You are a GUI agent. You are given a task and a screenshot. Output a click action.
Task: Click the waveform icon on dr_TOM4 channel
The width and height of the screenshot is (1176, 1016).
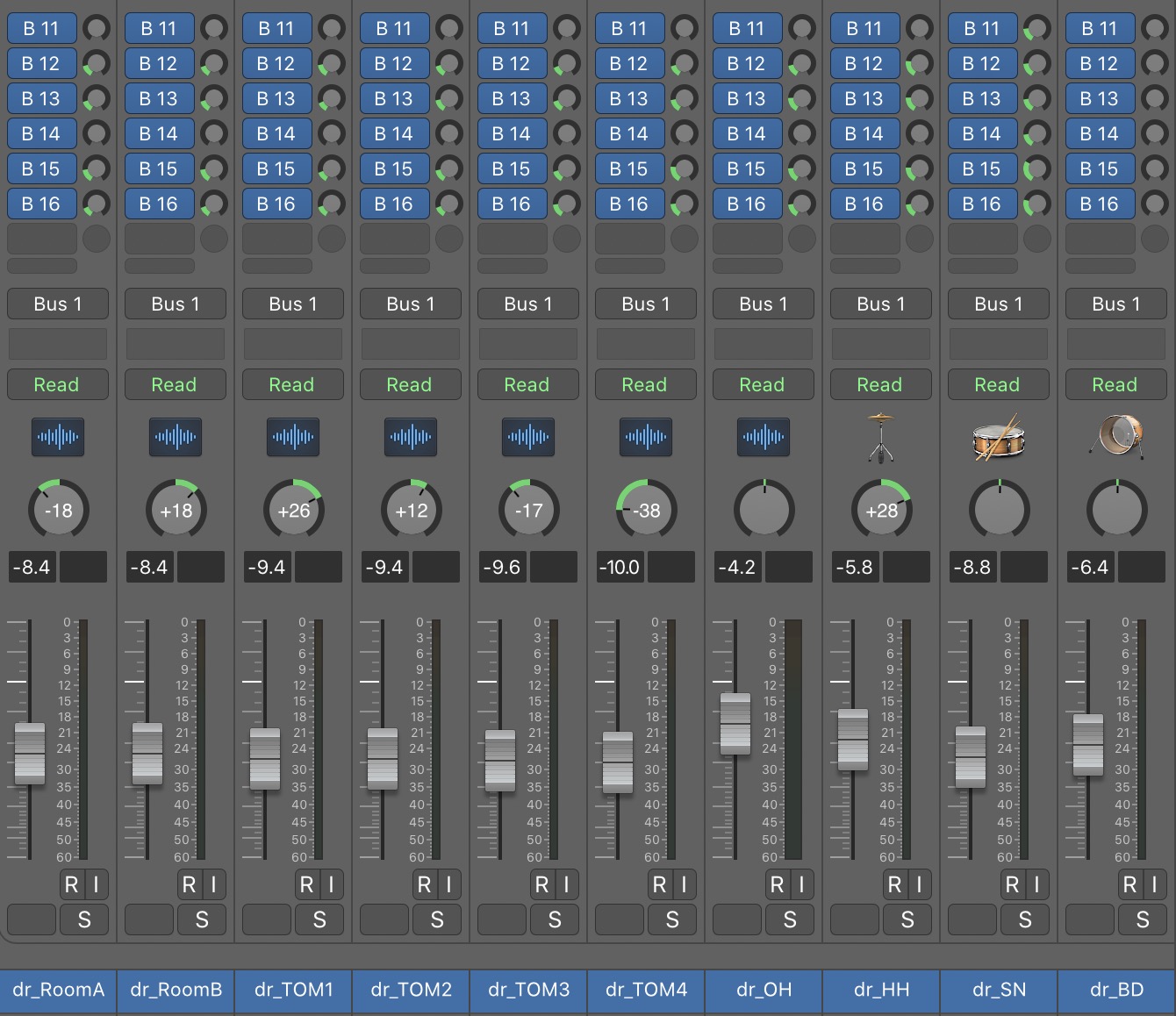(x=646, y=437)
